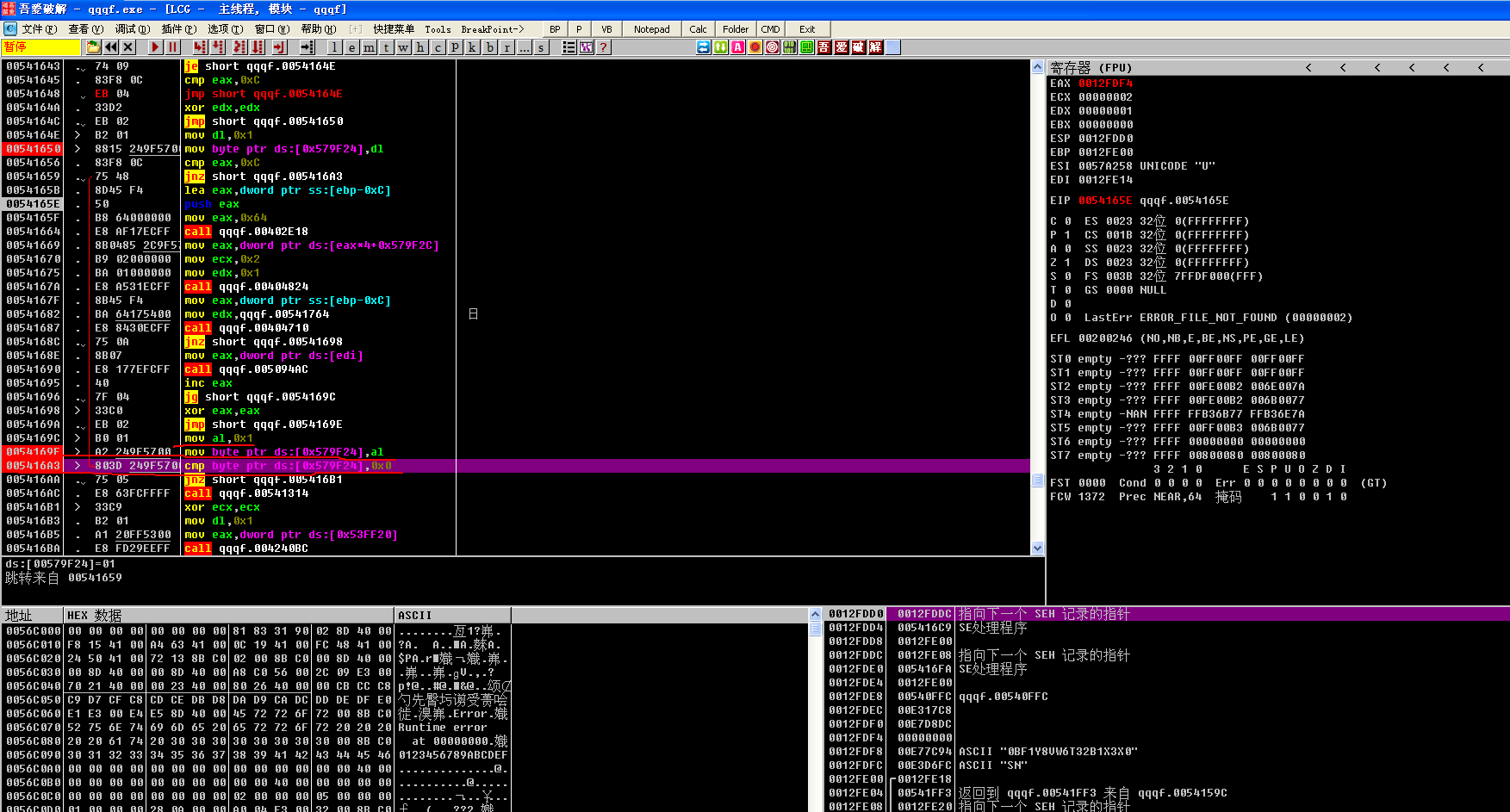Show CPU window via 'c' icon
The height and width of the screenshot is (812, 1510).
click(x=438, y=47)
